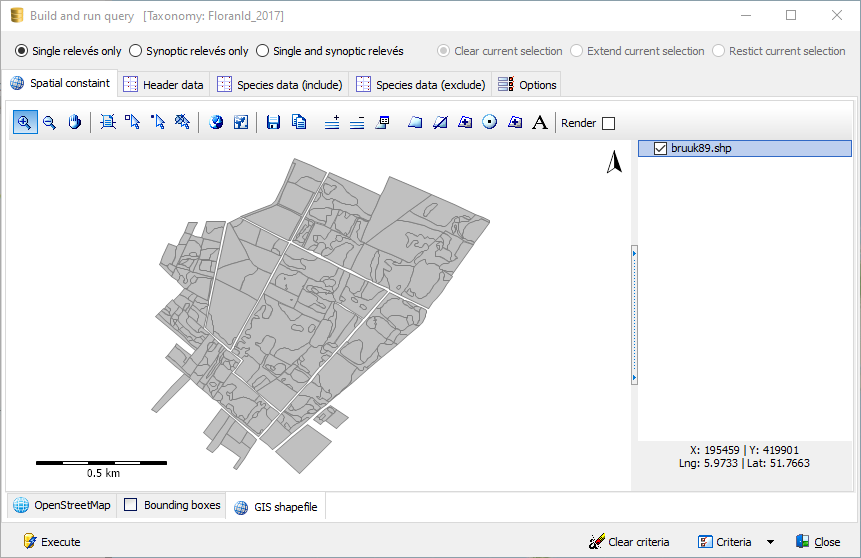Select the zoom in tool

pos(24,122)
